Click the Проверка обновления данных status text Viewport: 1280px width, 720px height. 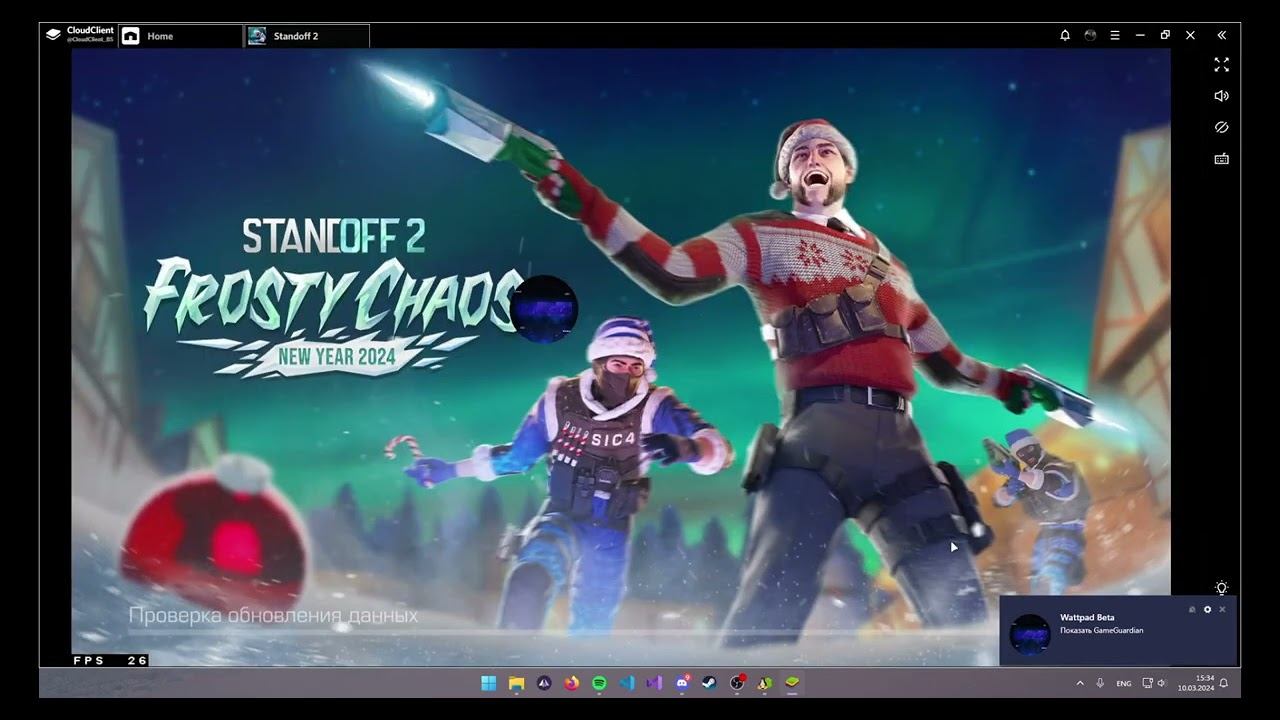pyautogui.click(x=273, y=616)
